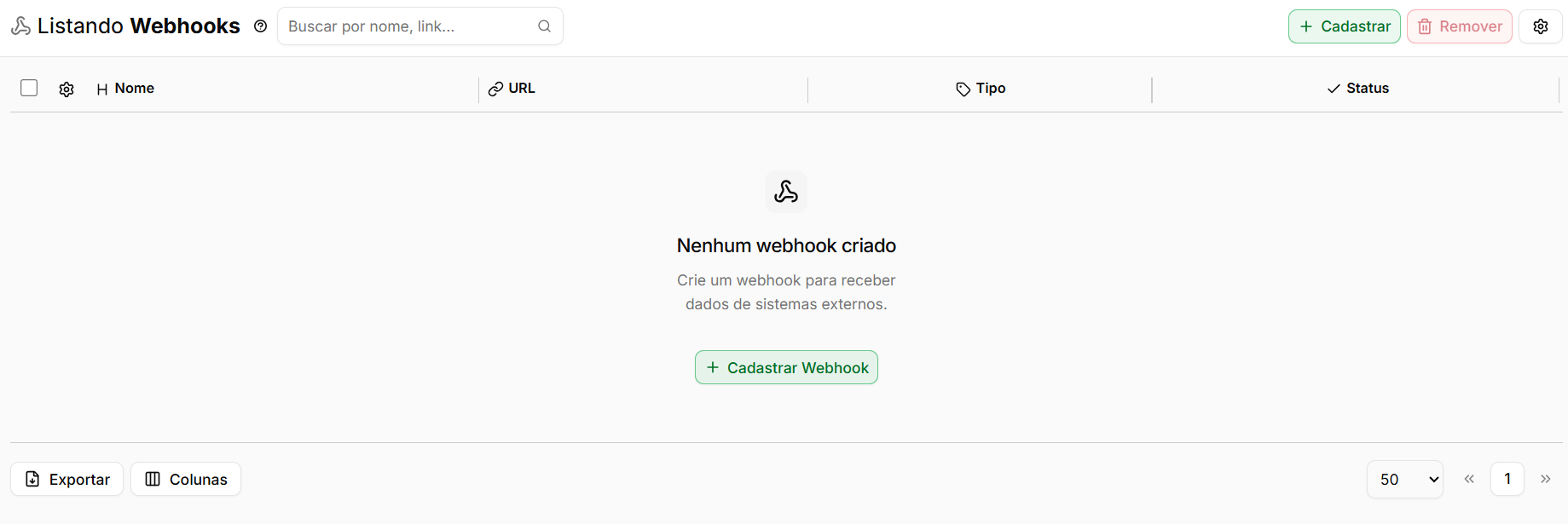Click the Cadastrar Webhook button
The width and height of the screenshot is (1568, 524).
[x=786, y=367]
